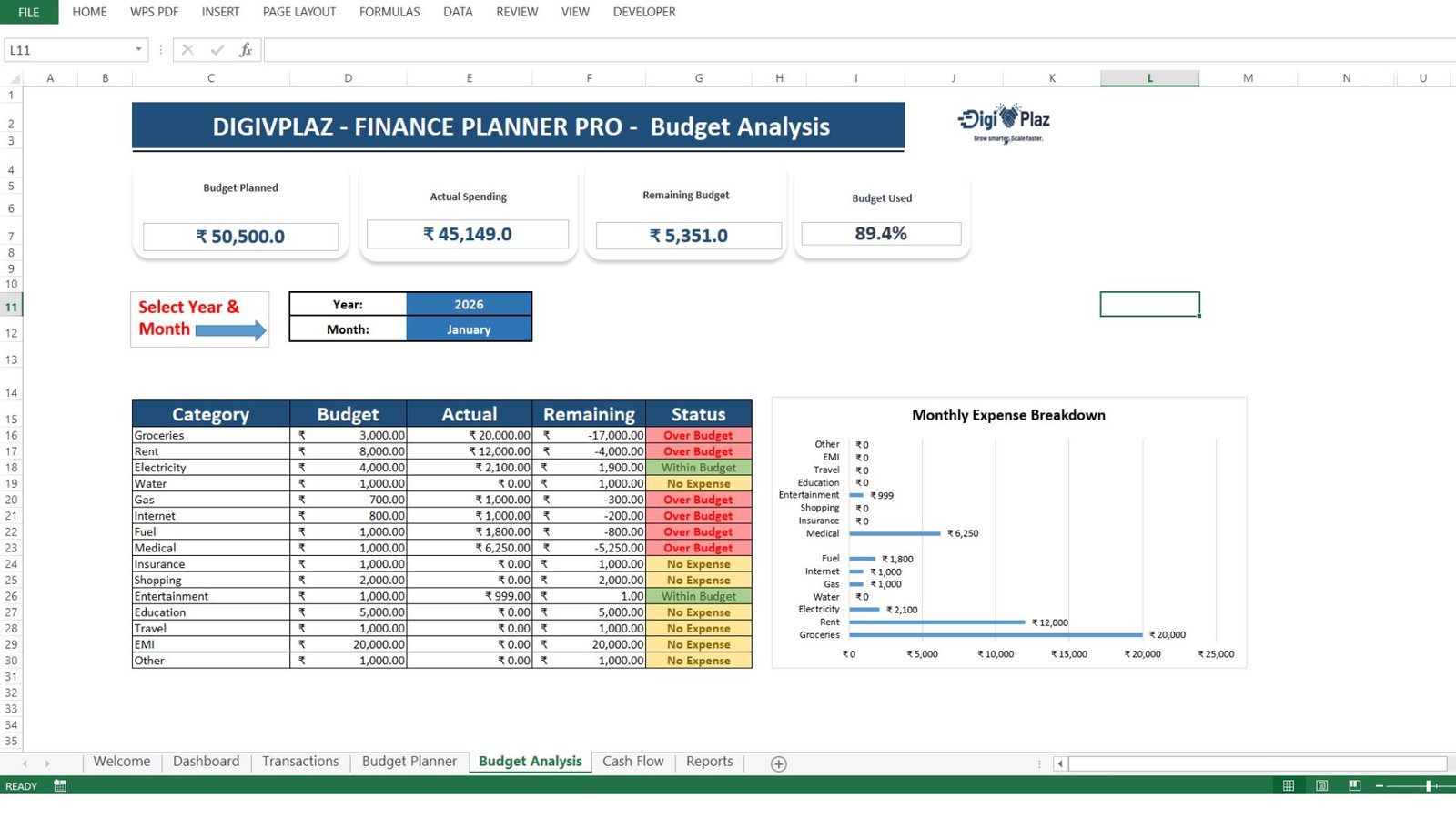The image size is (1456, 819).
Task: Open the FILE menu
Action: click(29, 12)
